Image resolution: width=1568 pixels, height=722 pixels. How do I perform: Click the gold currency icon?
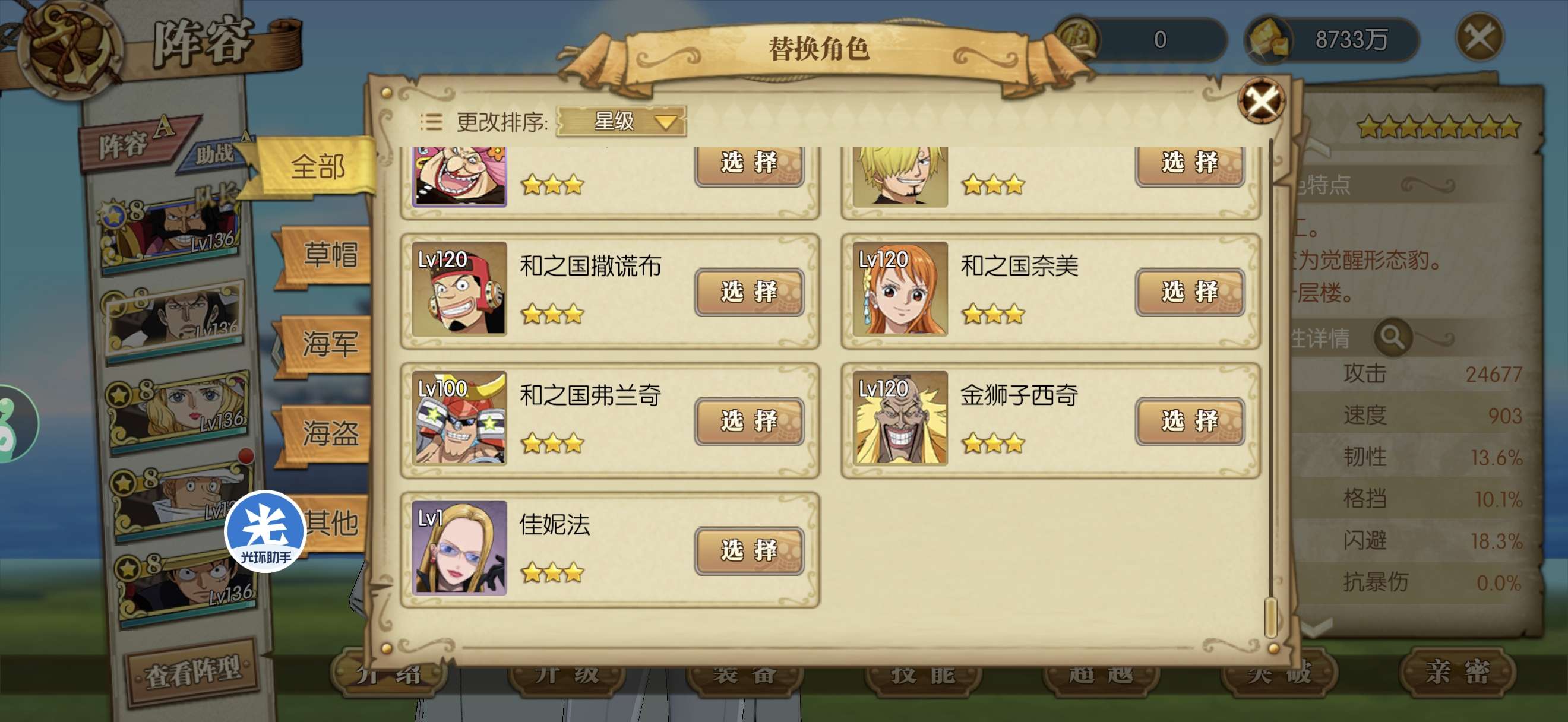point(1268,40)
